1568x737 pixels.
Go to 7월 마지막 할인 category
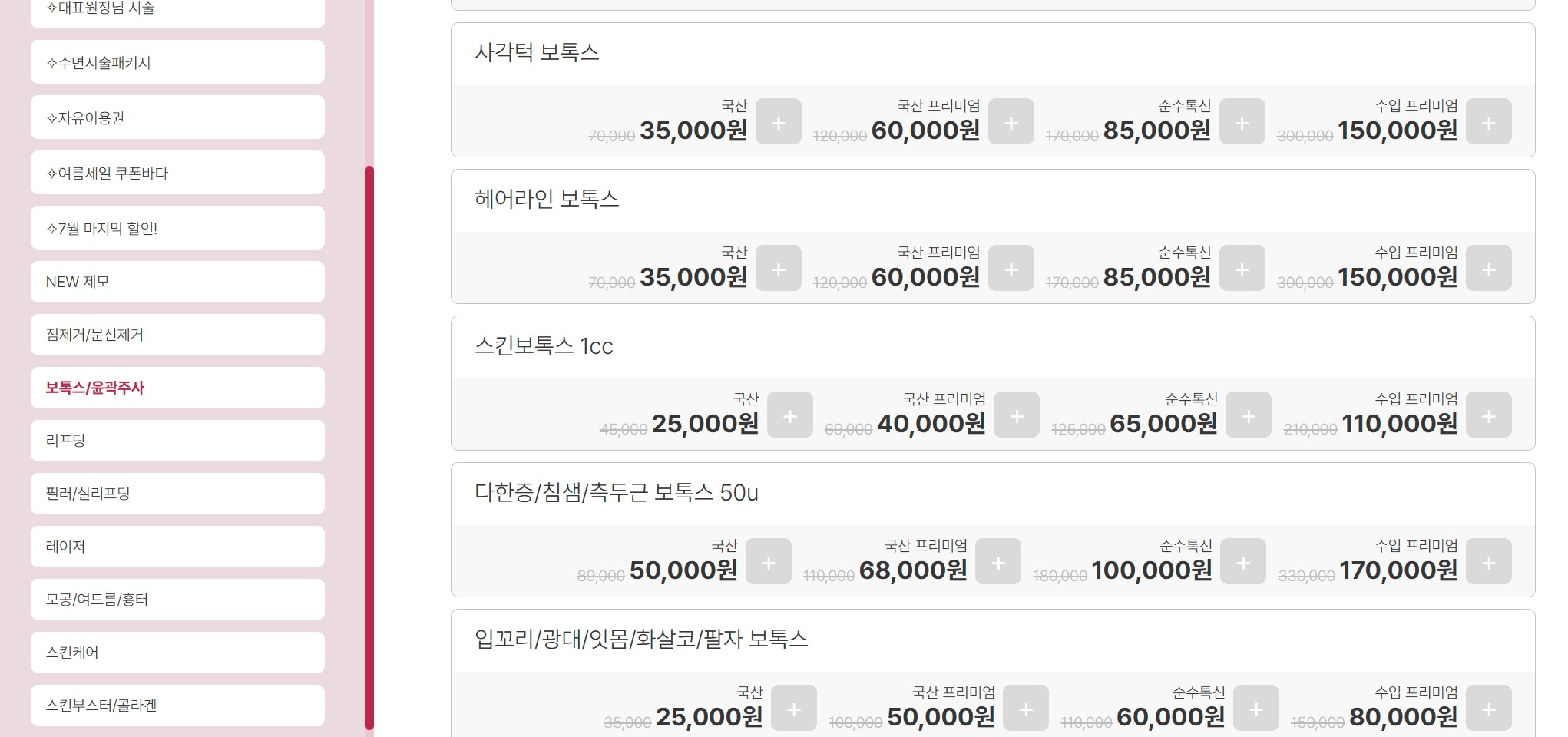coord(177,228)
